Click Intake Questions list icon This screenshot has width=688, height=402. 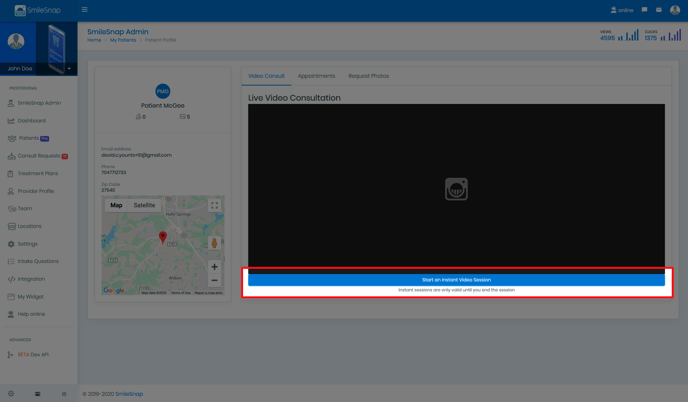point(11,261)
